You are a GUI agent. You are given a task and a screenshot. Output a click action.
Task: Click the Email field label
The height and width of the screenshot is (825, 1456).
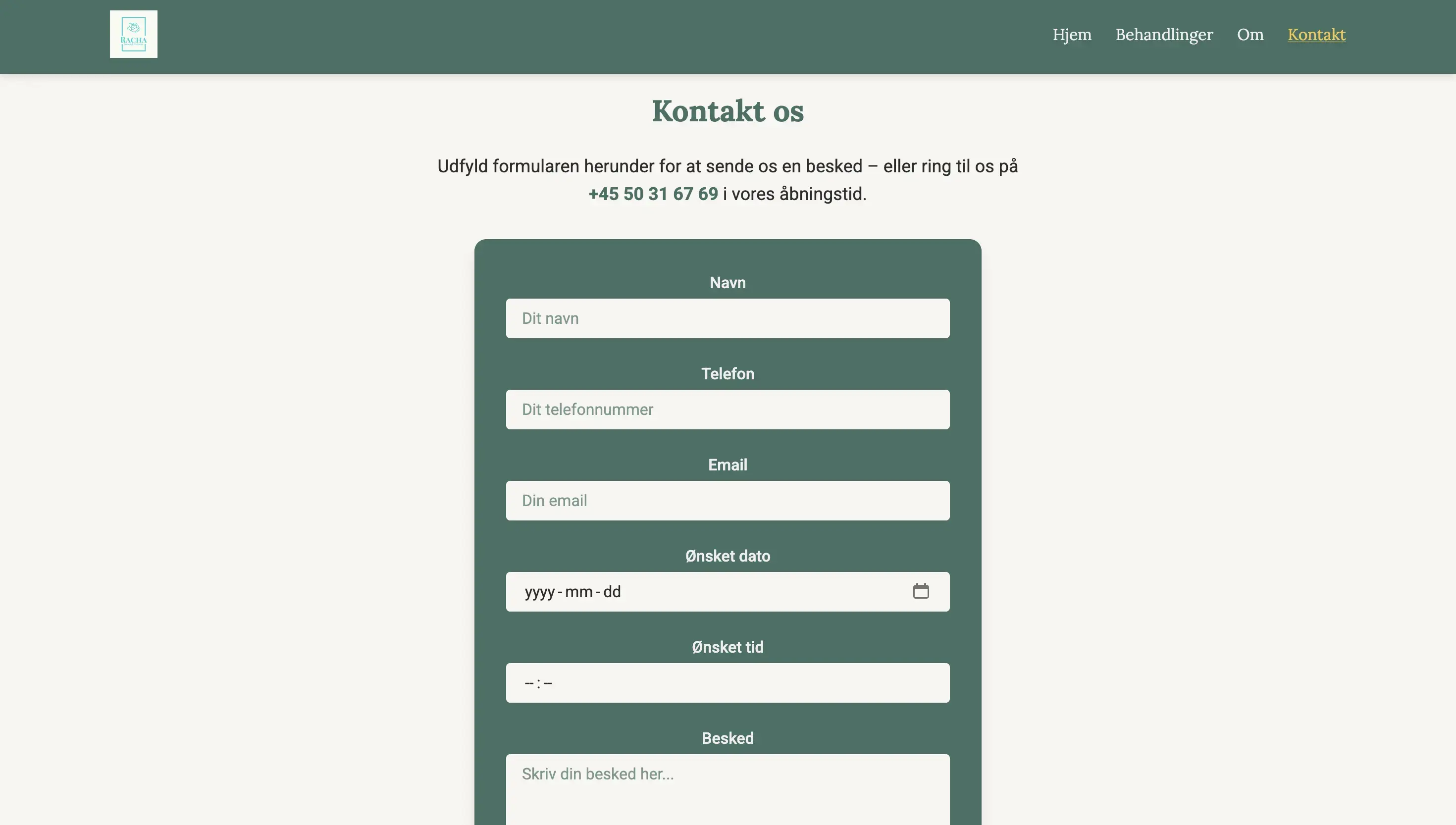pos(728,465)
